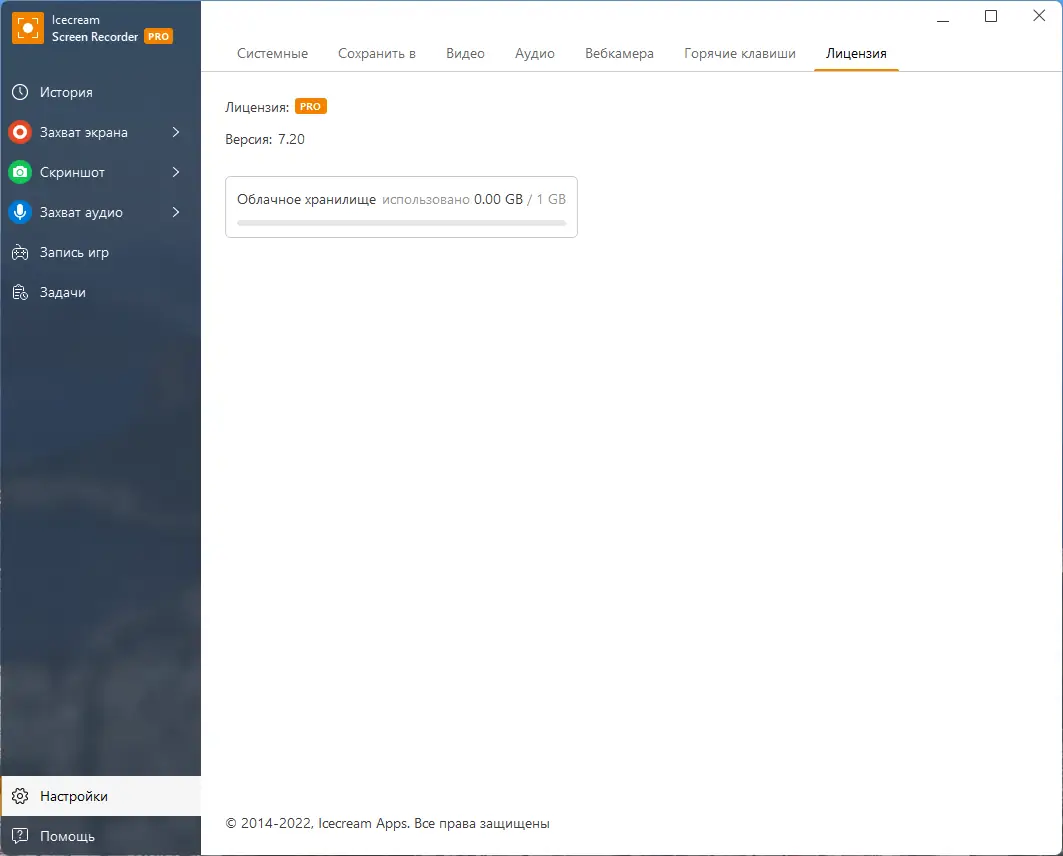Open the Вебкамера tab
1063x856 pixels.
(x=620, y=54)
